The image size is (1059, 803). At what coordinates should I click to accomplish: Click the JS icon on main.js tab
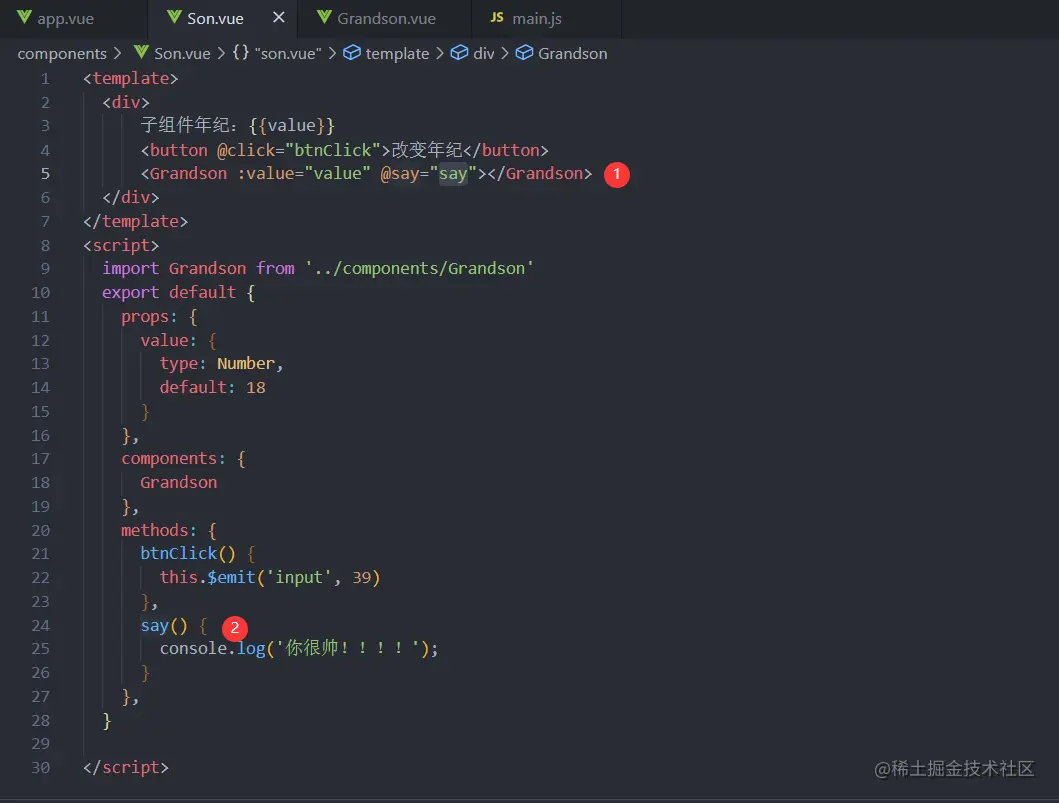(x=497, y=17)
